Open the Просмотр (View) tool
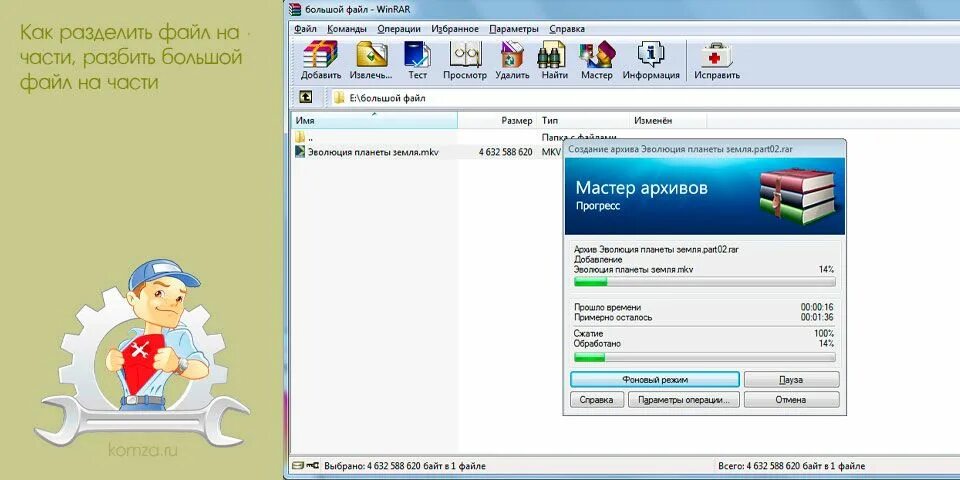 pyautogui.click(x=465, y=60)
